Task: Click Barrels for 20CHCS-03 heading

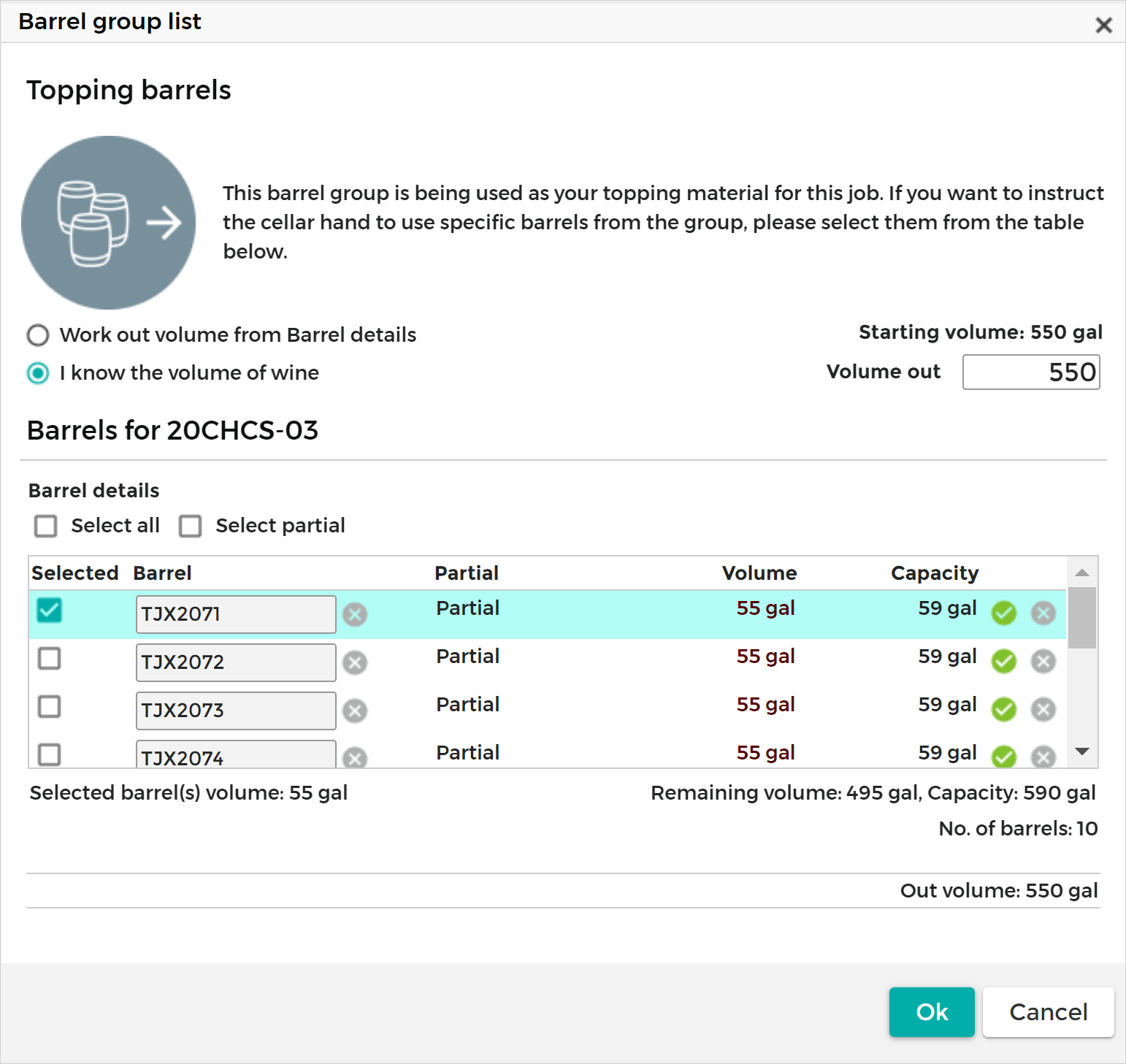Action: (172, 431)
